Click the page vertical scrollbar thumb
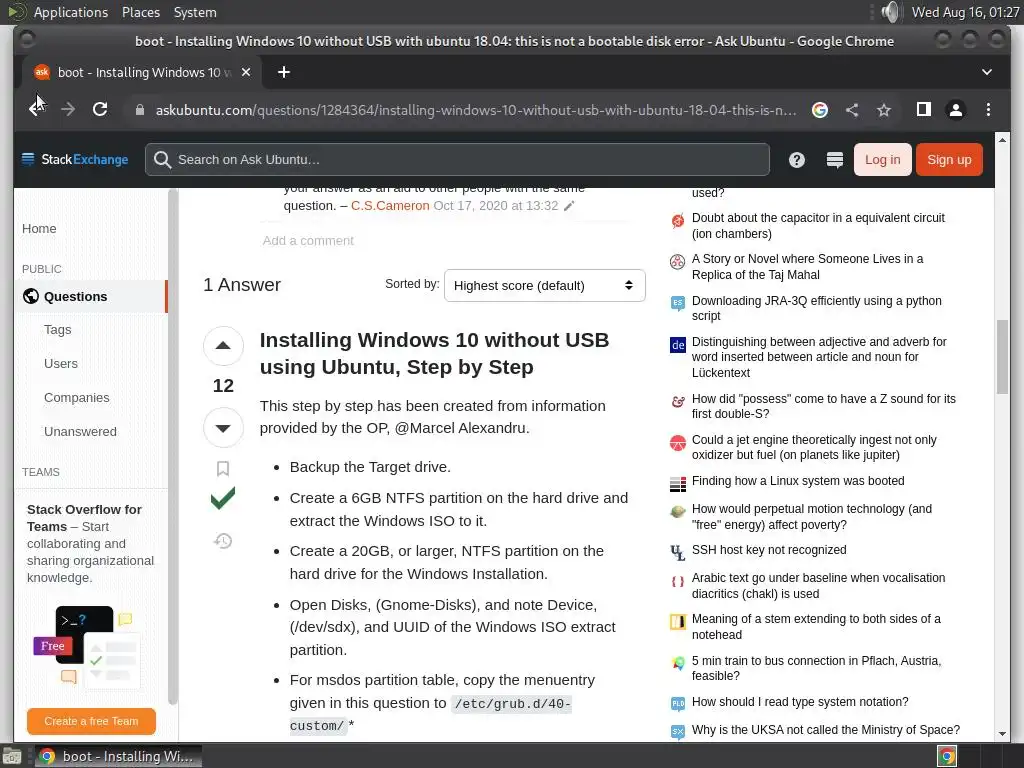 1002,357
